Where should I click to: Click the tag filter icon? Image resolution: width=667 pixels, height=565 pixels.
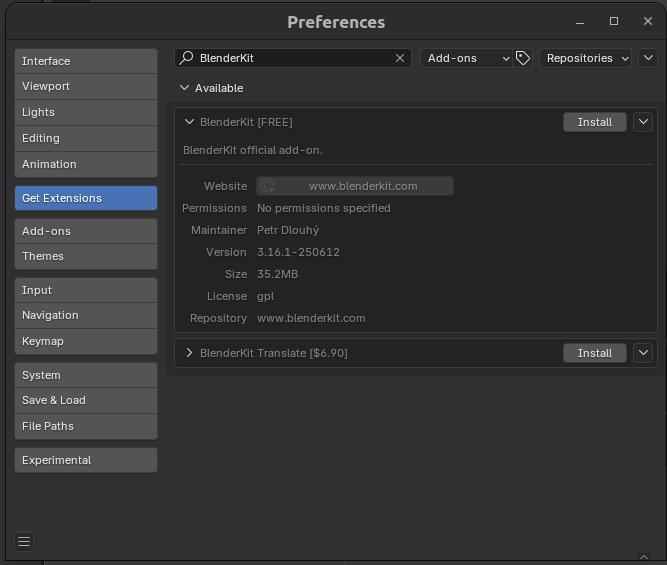[523, 58]
